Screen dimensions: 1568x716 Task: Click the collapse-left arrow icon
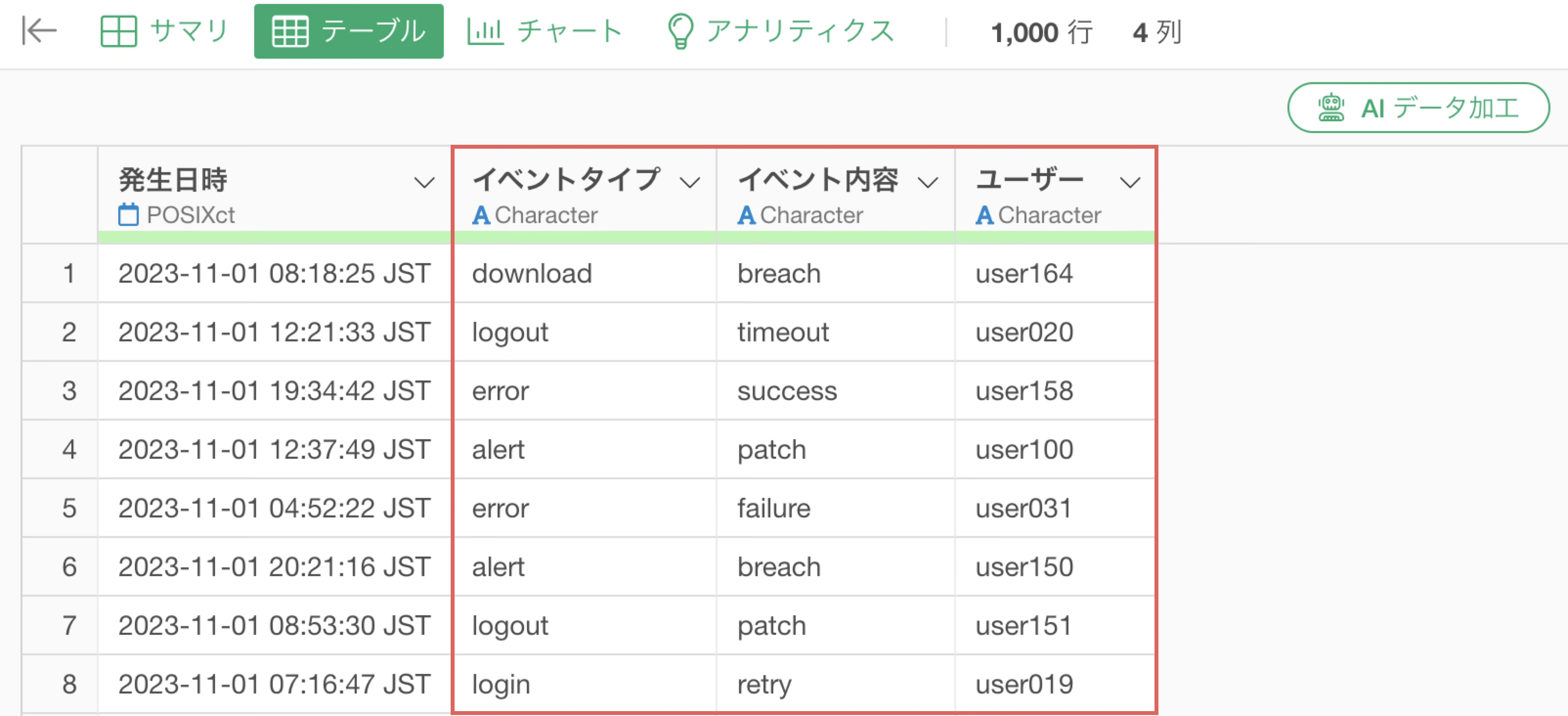click(x=40, y=31)
